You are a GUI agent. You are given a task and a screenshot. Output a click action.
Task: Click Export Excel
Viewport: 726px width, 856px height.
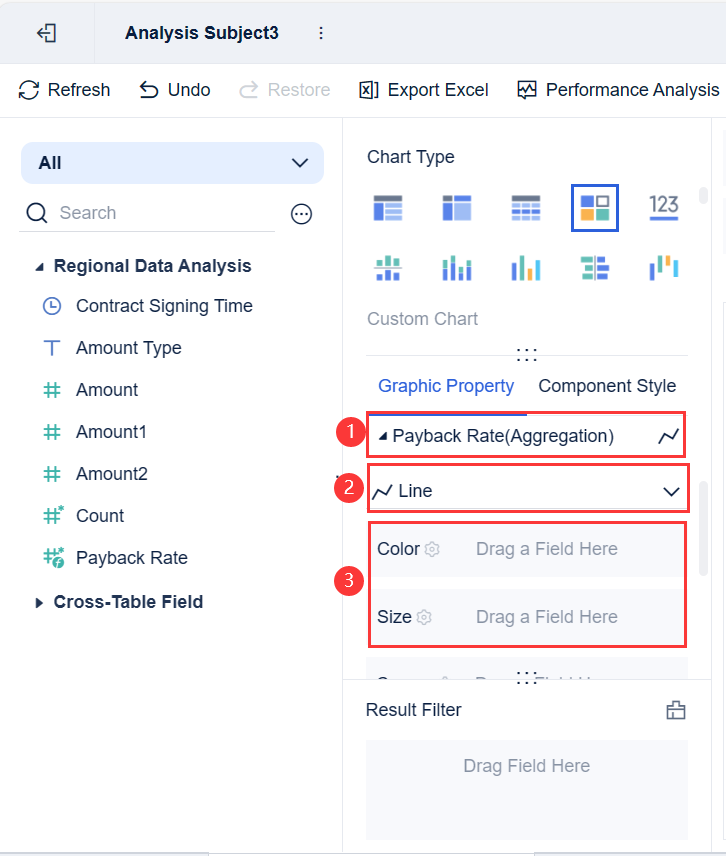(424, 90)
